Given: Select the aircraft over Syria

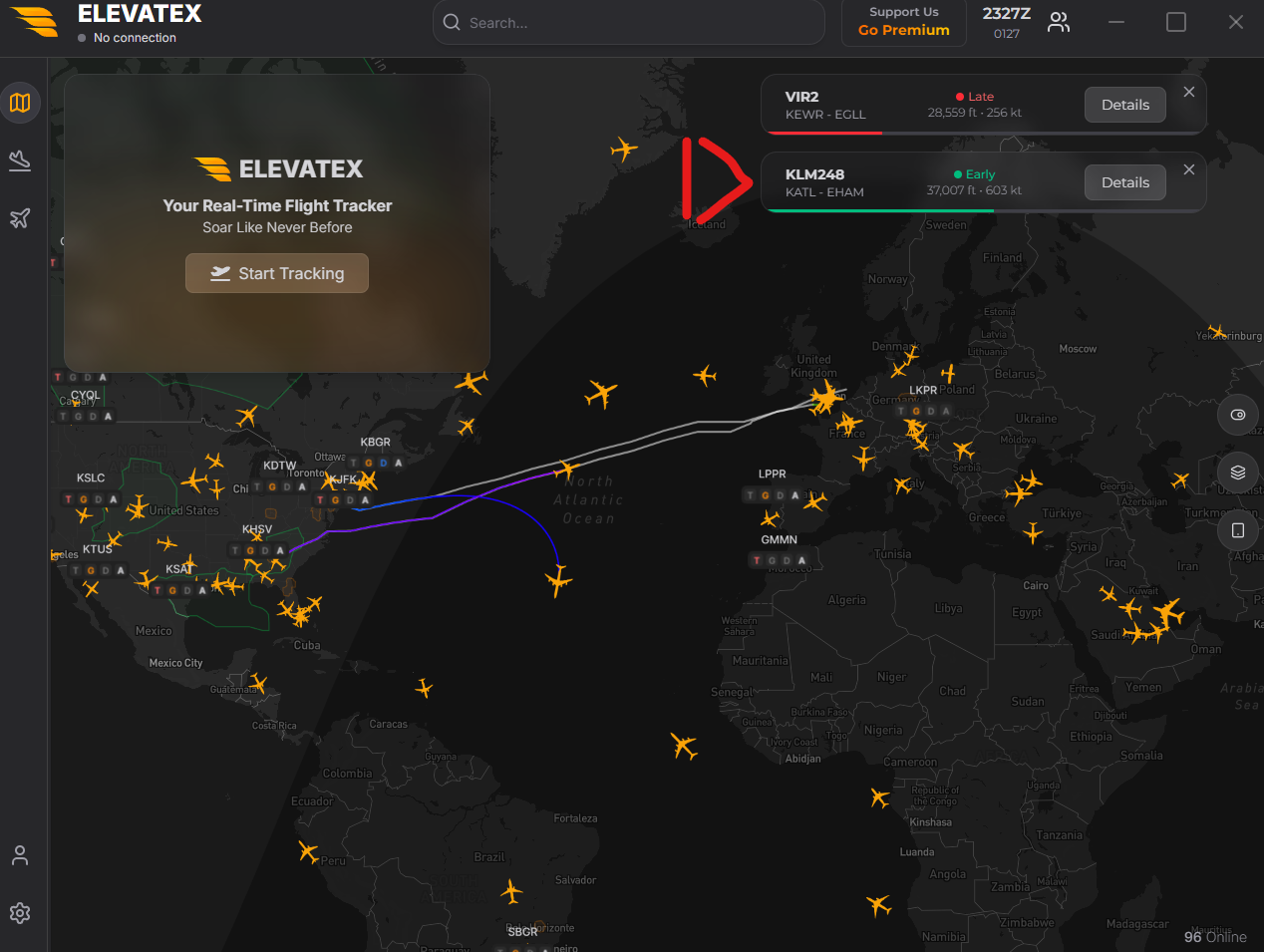Looking at the screenshot, I should [x=1034, y=533].
